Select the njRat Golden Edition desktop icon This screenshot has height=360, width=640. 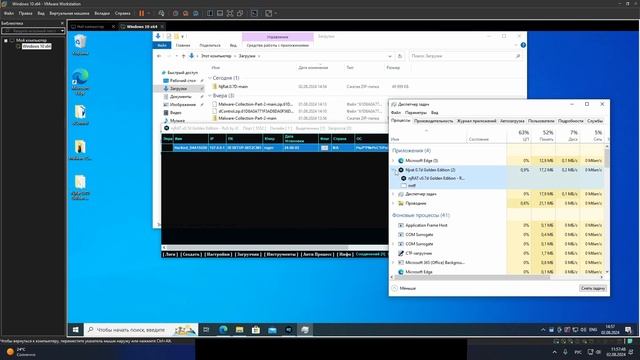tap(80, 187)
